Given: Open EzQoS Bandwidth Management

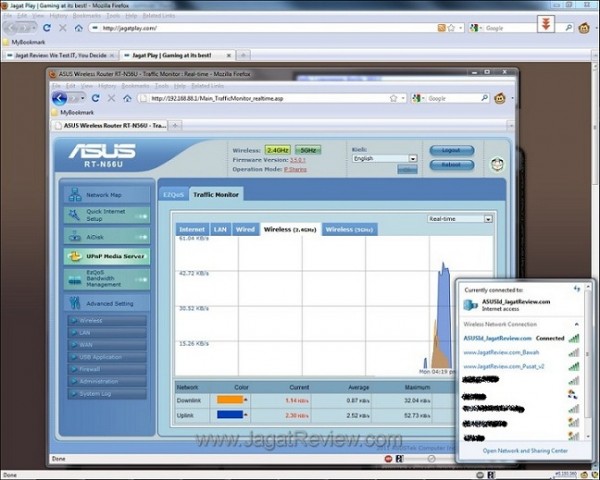Looking at the screenshot, I should pos(107,279).
